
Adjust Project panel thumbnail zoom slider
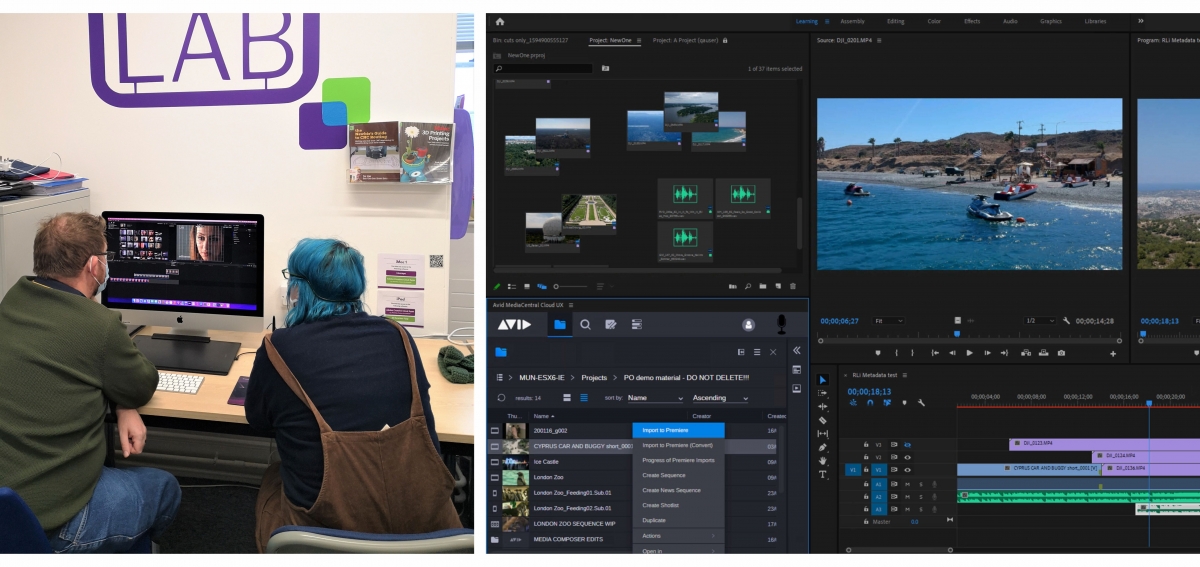[571, 286]
